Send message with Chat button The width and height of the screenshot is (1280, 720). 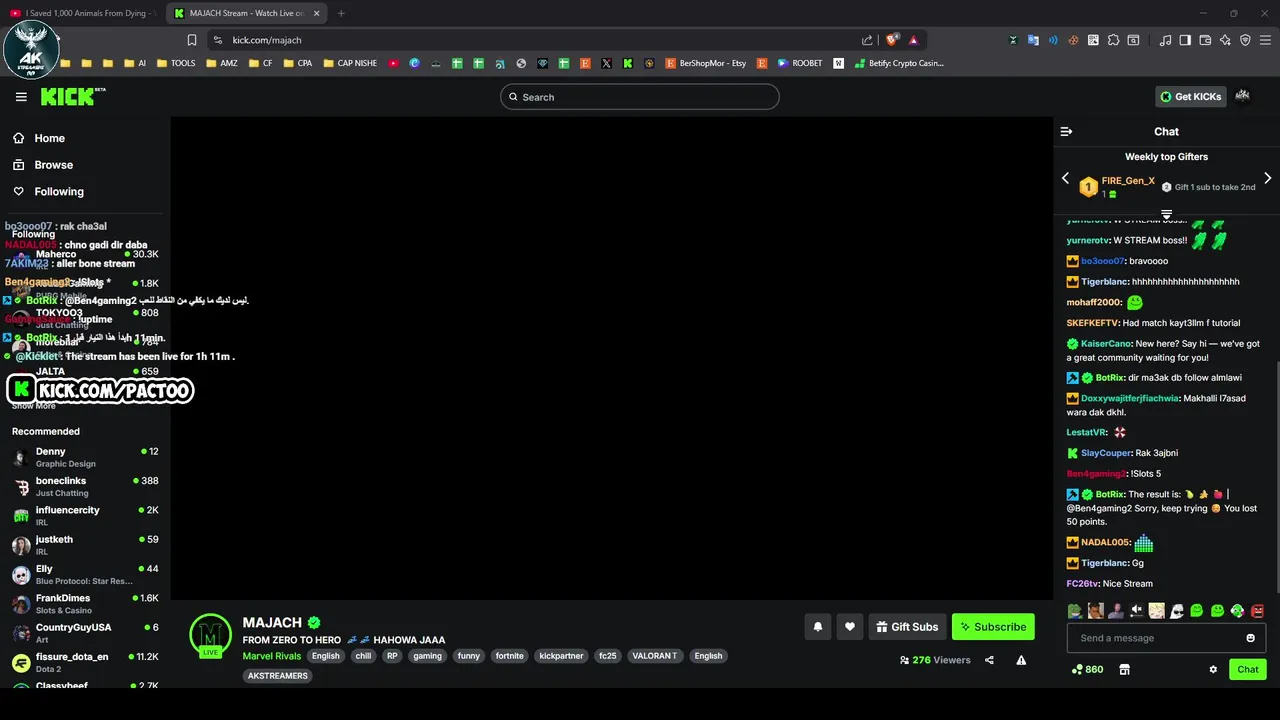1247,669
